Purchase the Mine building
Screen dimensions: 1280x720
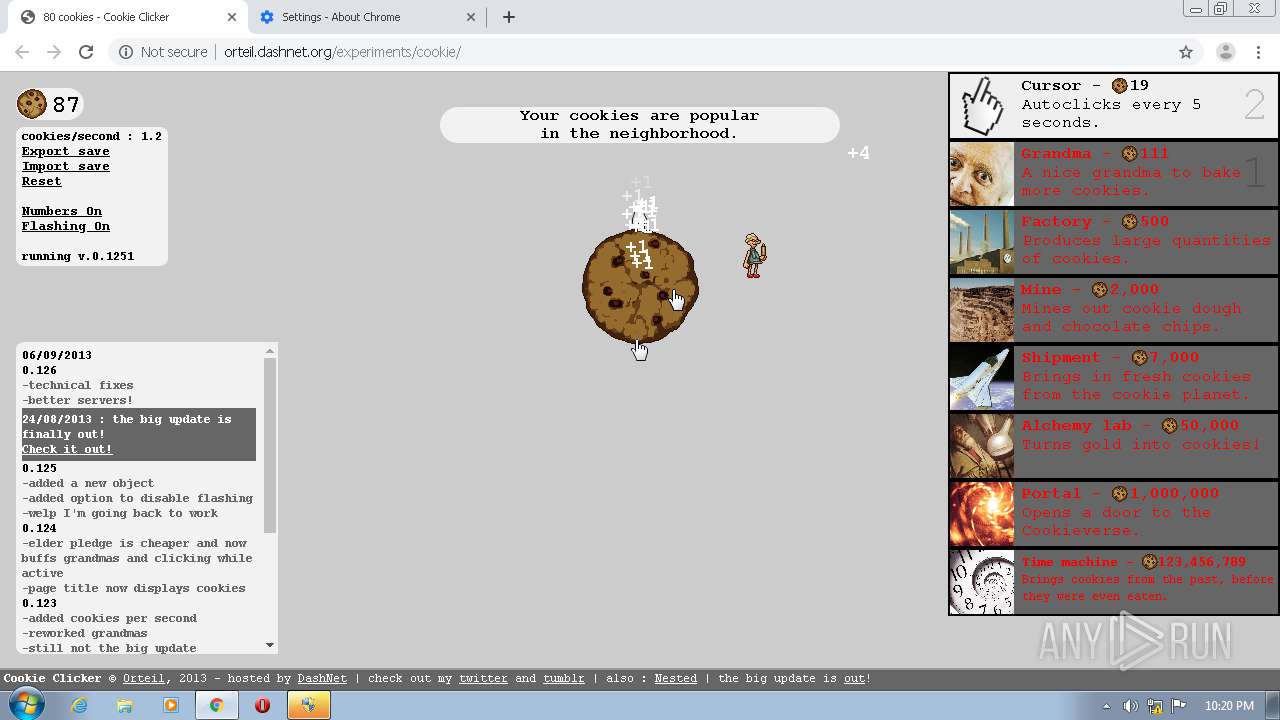click(1113, 309)
